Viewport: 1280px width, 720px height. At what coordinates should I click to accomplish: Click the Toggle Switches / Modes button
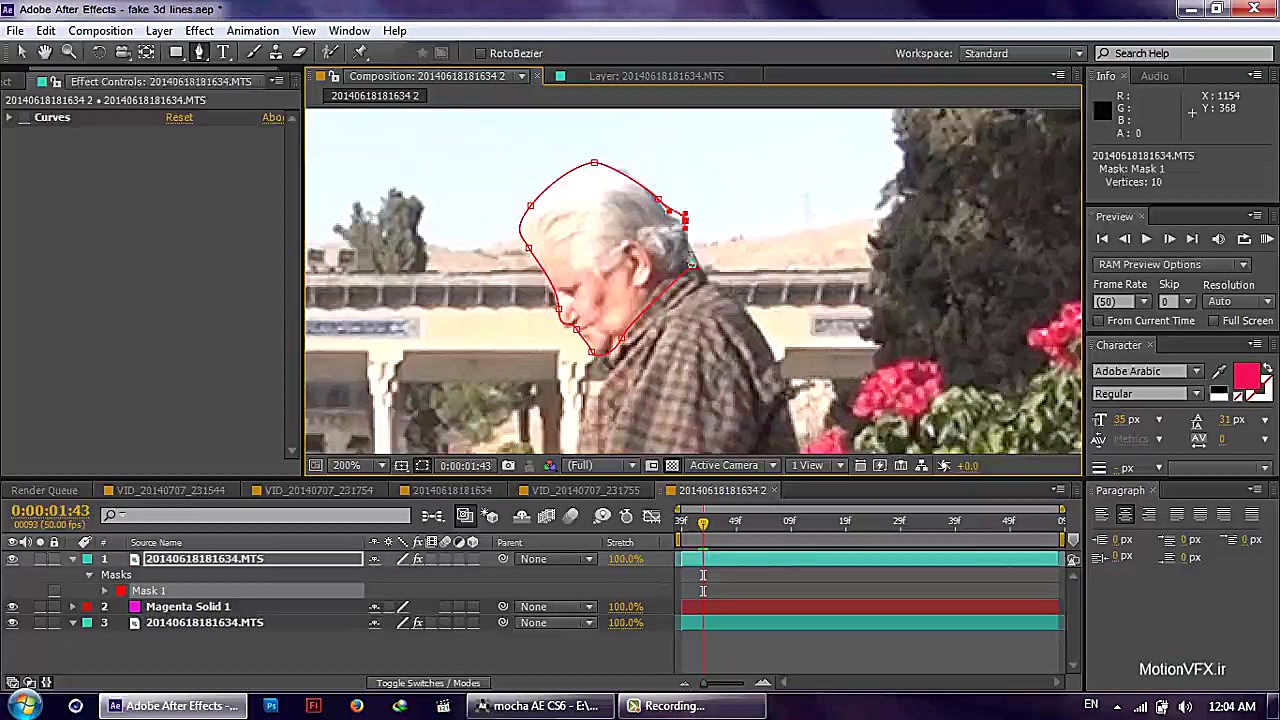tap(428, 682)
